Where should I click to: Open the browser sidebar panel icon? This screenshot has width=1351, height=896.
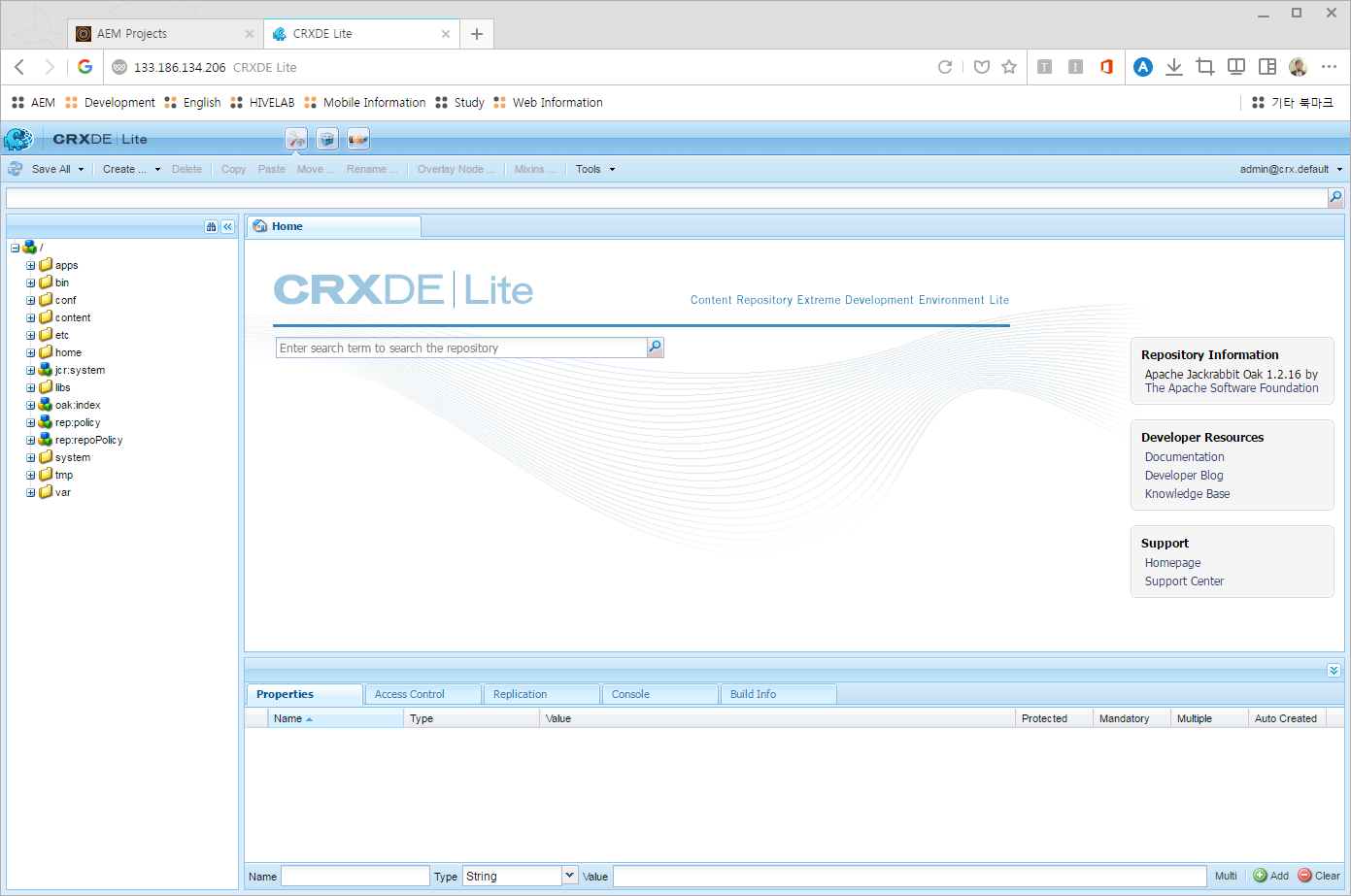(x=1267, y=67)
